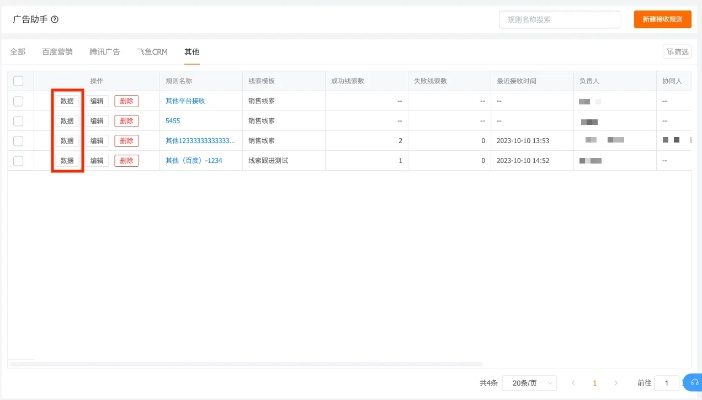The image size is (702, 400).
Task: Click the 共4条 total count text
Action: 488,383
